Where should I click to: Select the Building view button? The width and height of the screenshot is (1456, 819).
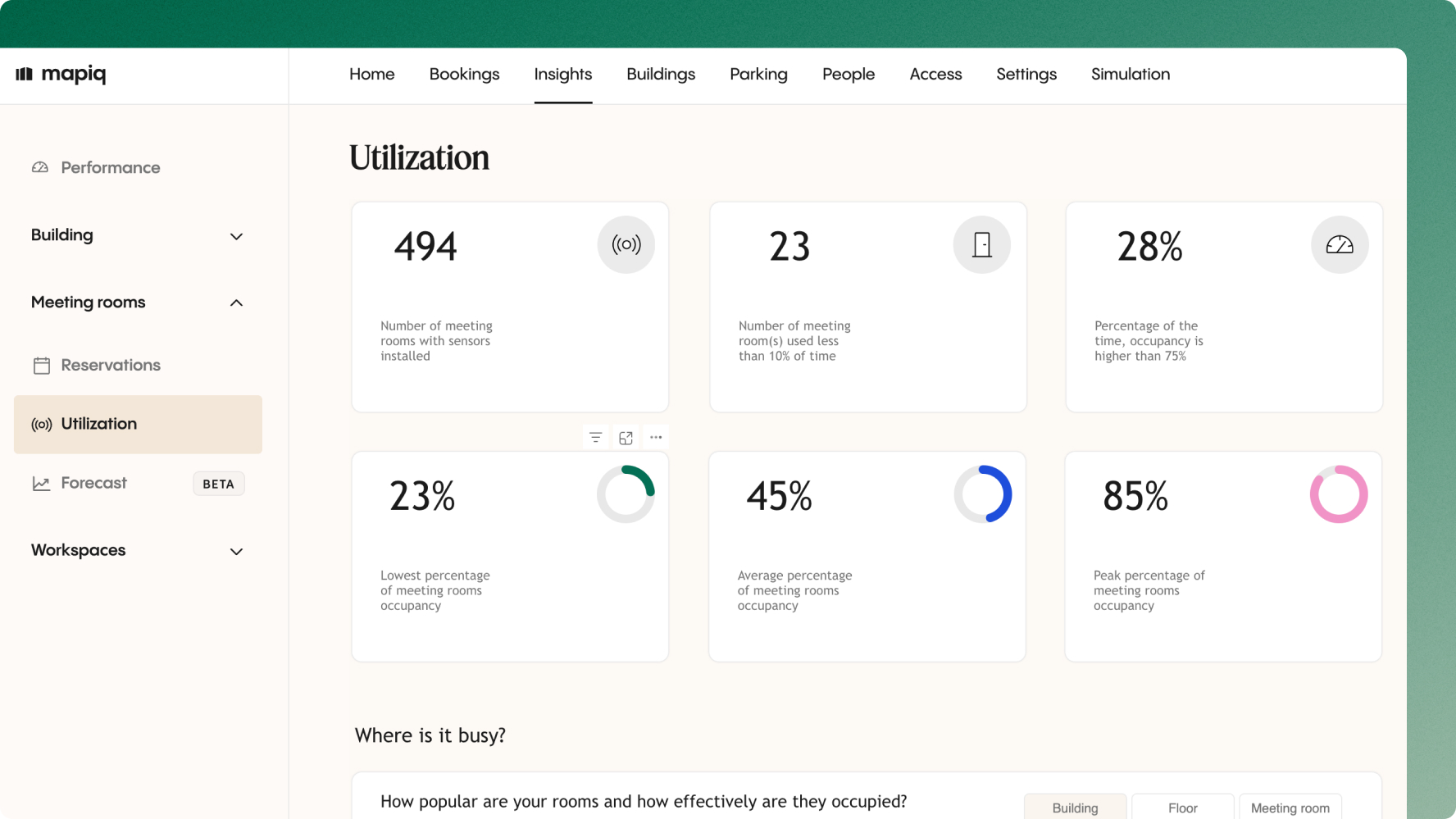[1075, 808]
